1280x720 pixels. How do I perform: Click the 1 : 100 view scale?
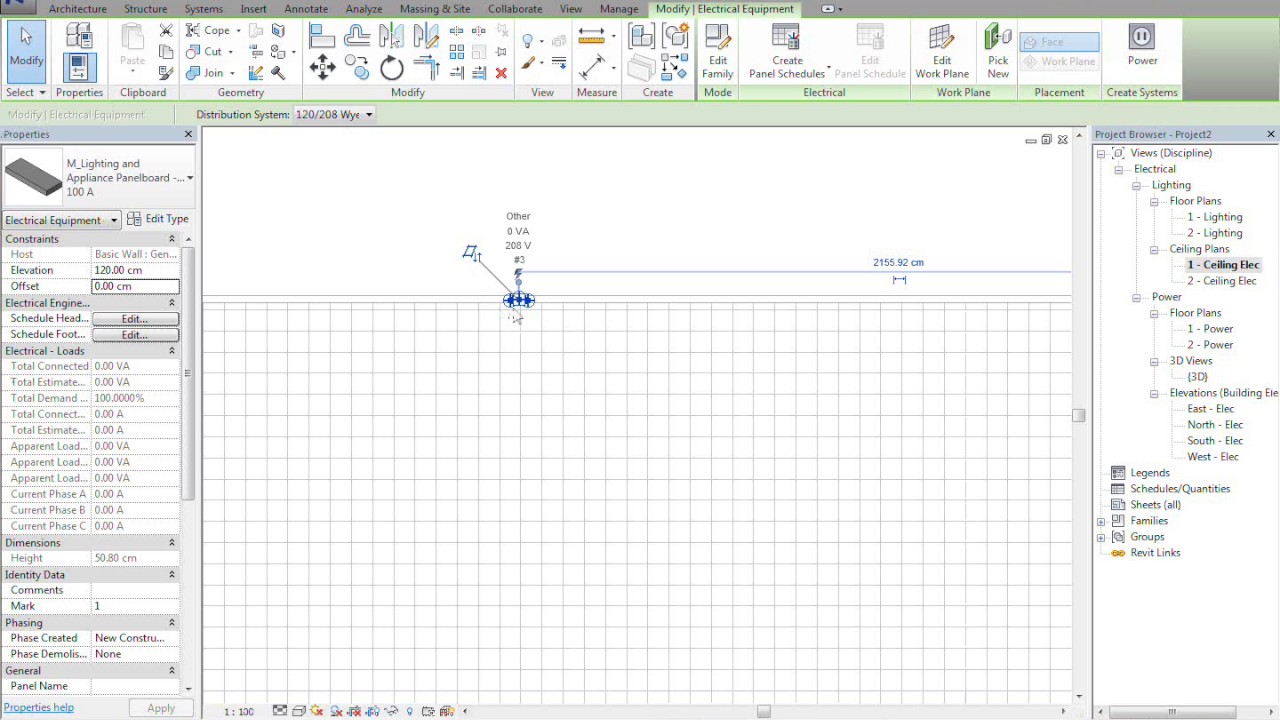click(238, 712)
